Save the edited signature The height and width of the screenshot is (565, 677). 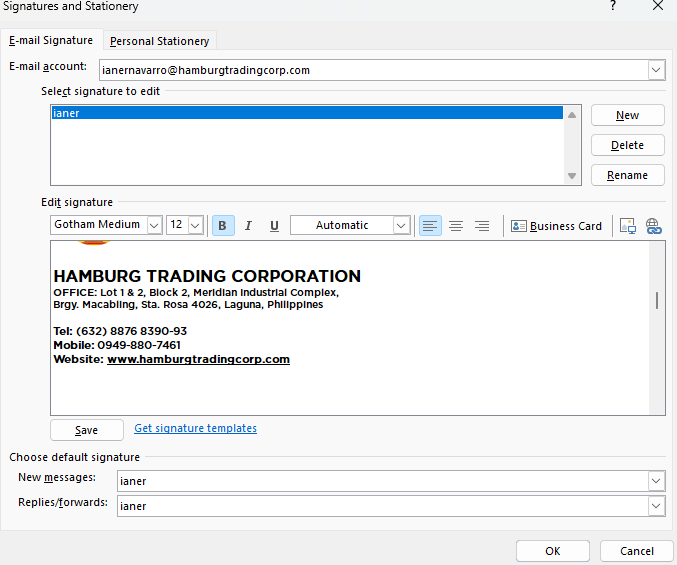pyautogui.click(x=87, y=430)
